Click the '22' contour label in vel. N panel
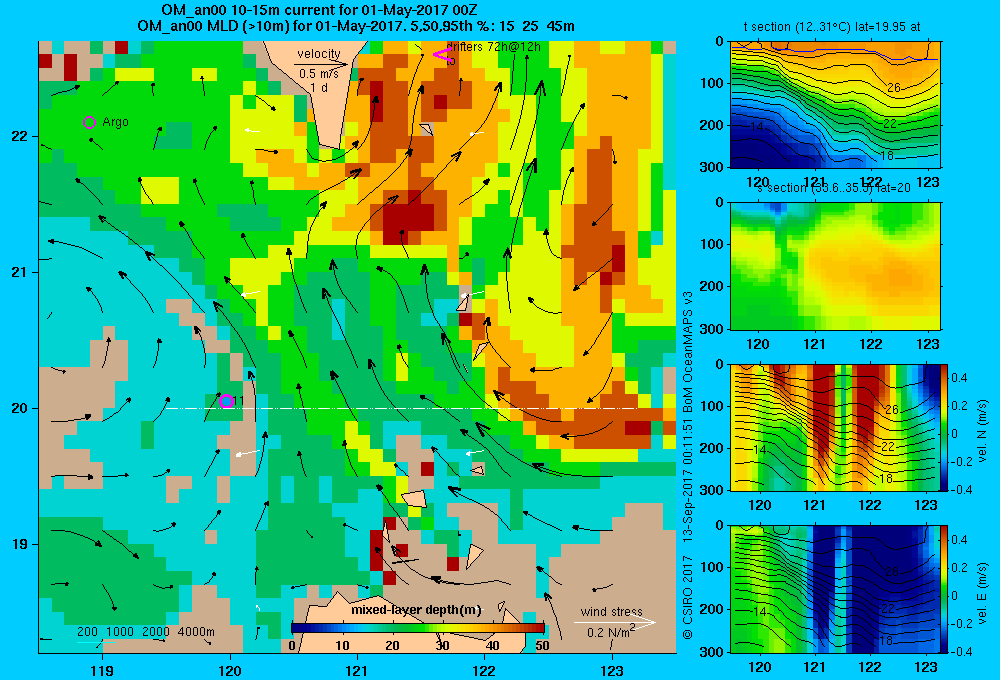The width and height of the screenshot is (1000, 680). point(888,447)
